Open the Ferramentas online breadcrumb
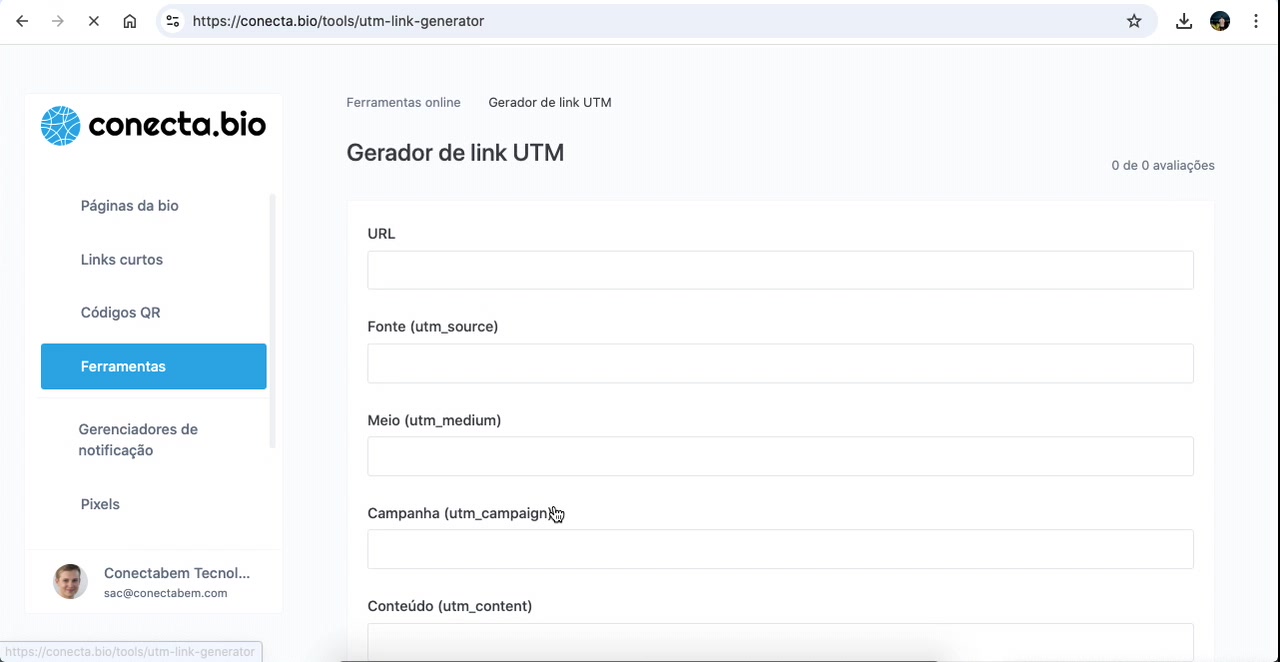This screenshot has height=662, width=1280. pos(403,102)
